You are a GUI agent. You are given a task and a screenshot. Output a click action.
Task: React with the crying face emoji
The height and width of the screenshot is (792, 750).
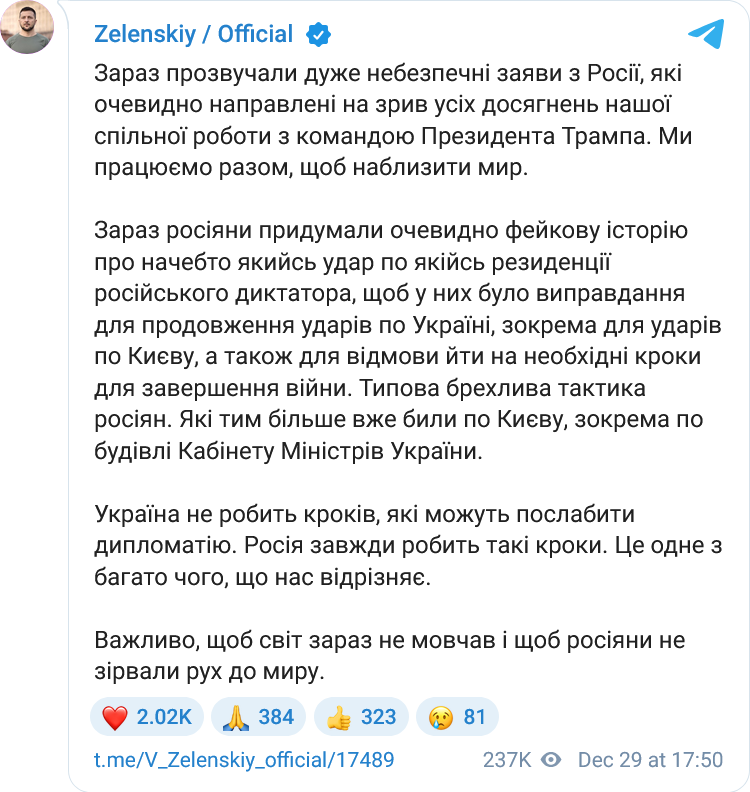pyautogui.click(x=441, y=717)
